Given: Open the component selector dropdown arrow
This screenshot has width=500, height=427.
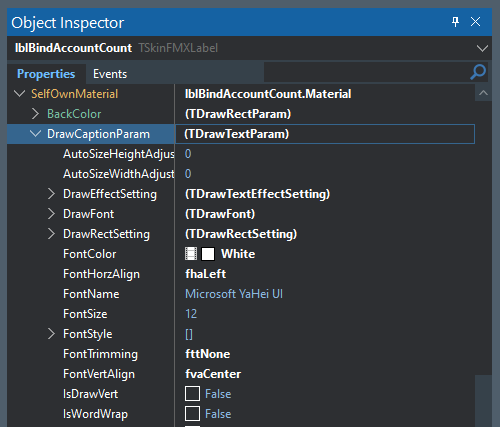Looking at the screenshot, I should pos(482,48).
